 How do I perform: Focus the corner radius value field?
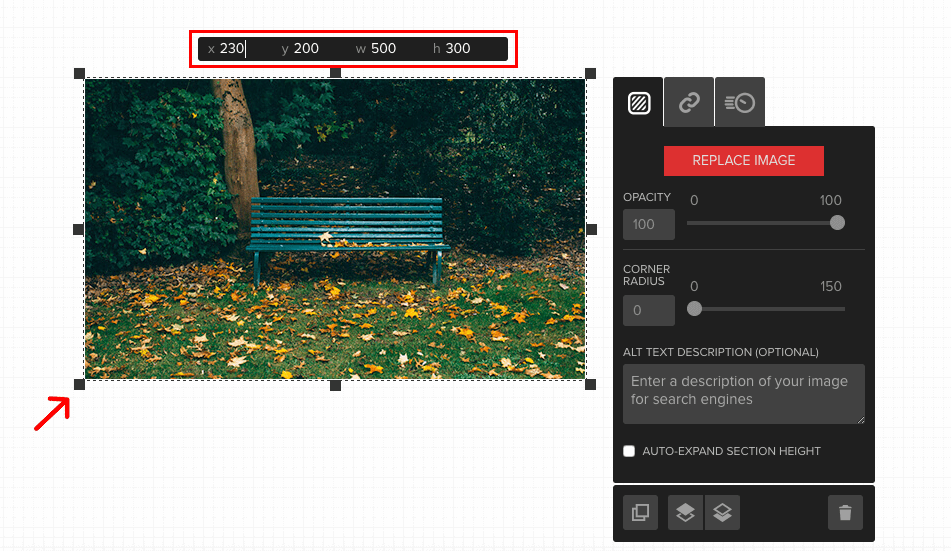pos(648,310)
